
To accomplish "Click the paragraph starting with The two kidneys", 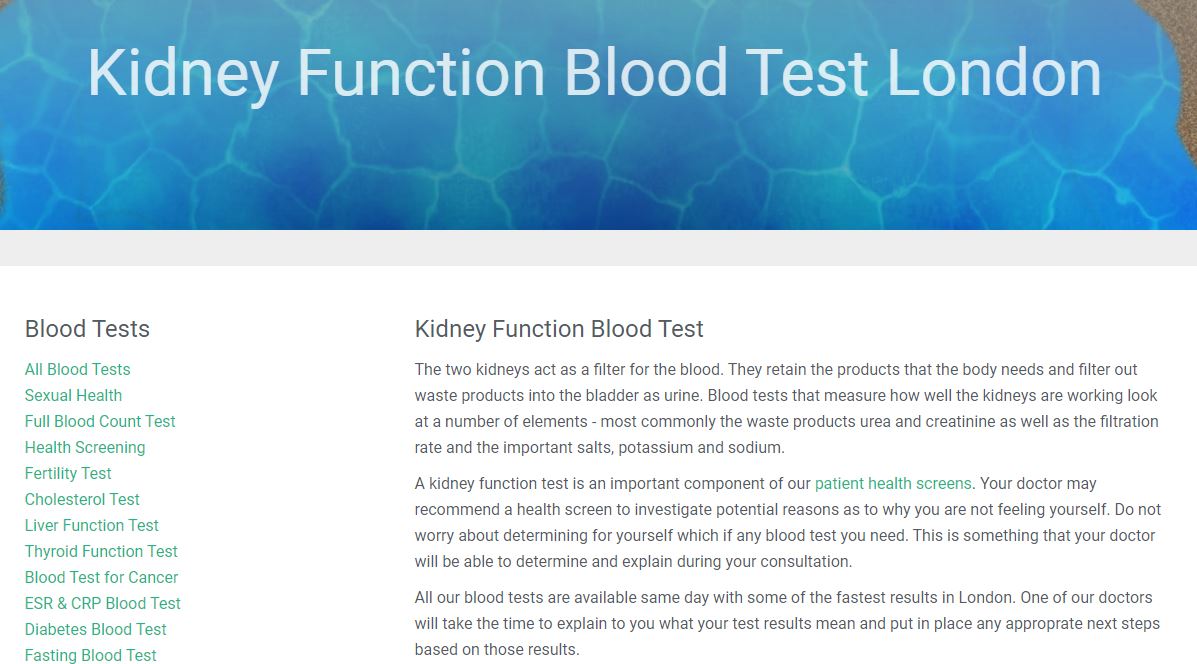I will pos(786,408).
